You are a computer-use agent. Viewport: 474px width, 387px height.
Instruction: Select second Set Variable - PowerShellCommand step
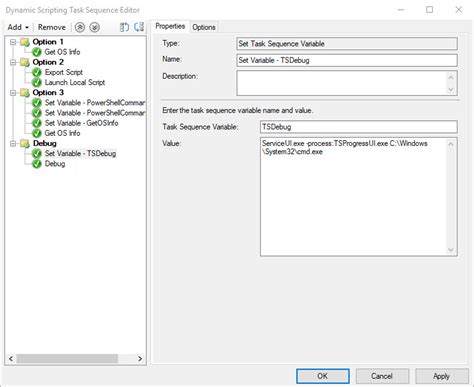click(x=95, y=113)
